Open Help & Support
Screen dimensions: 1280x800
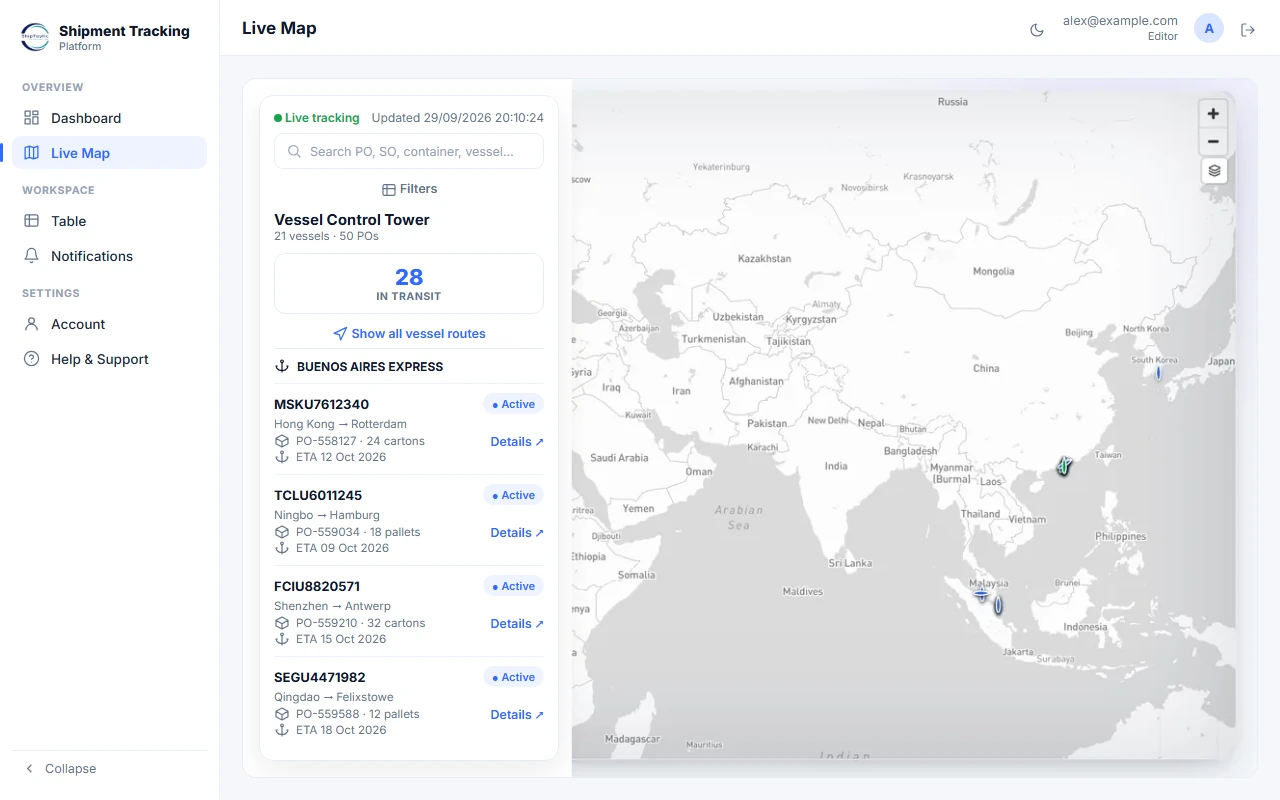click(x=109, y=359)
